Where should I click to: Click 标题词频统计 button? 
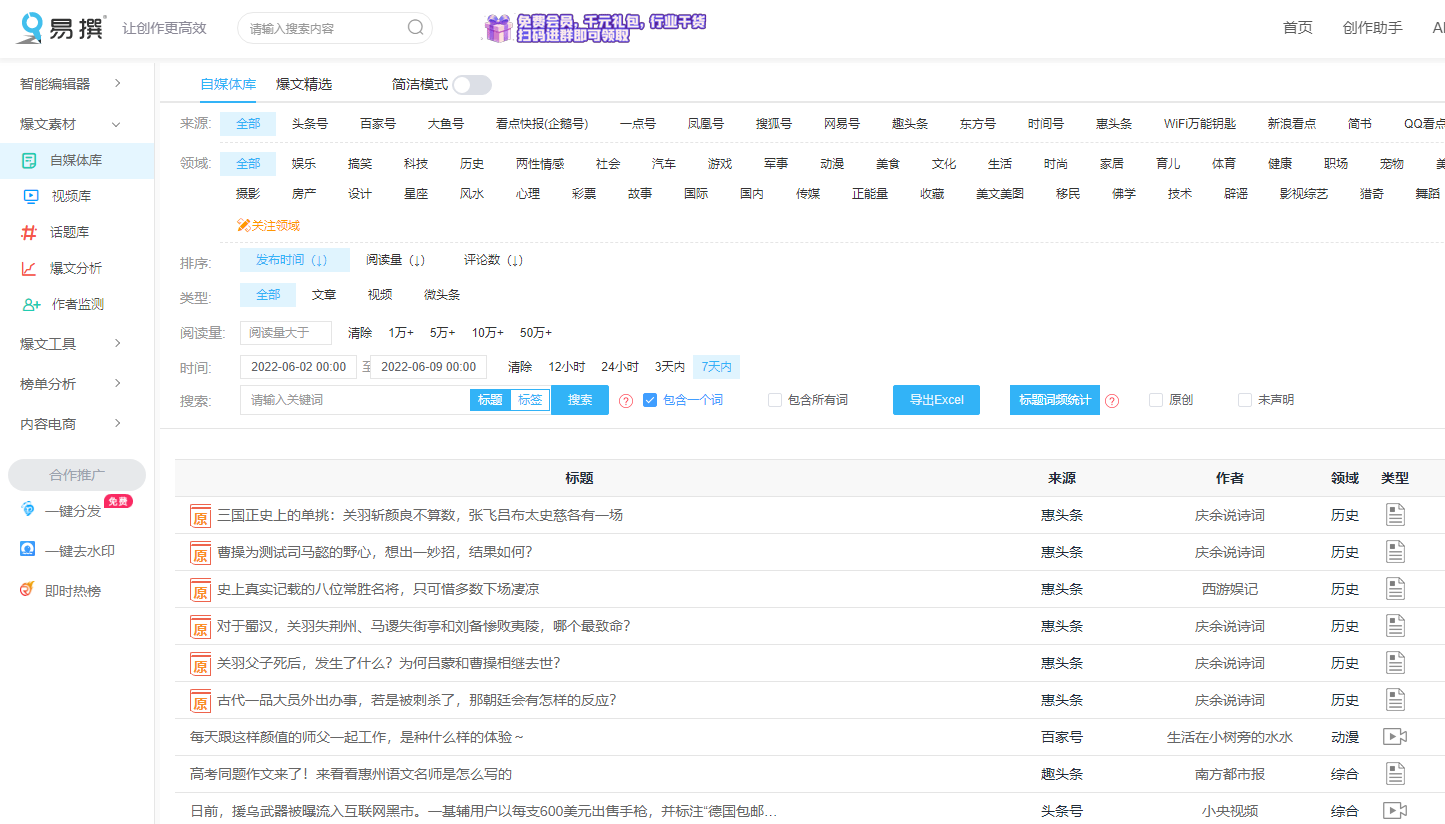click(1055, 400)
